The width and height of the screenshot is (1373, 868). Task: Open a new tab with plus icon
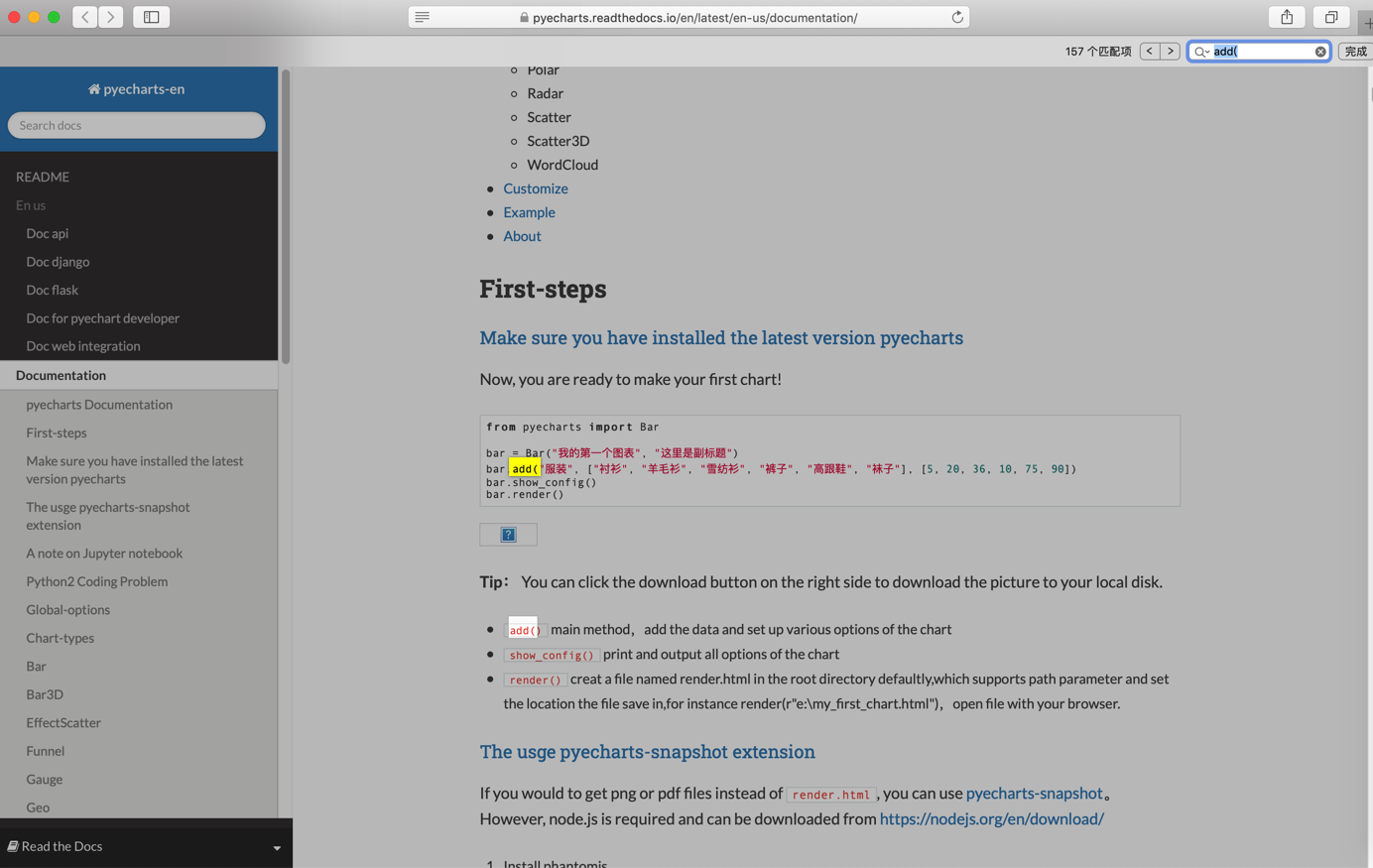[1367, 22]
